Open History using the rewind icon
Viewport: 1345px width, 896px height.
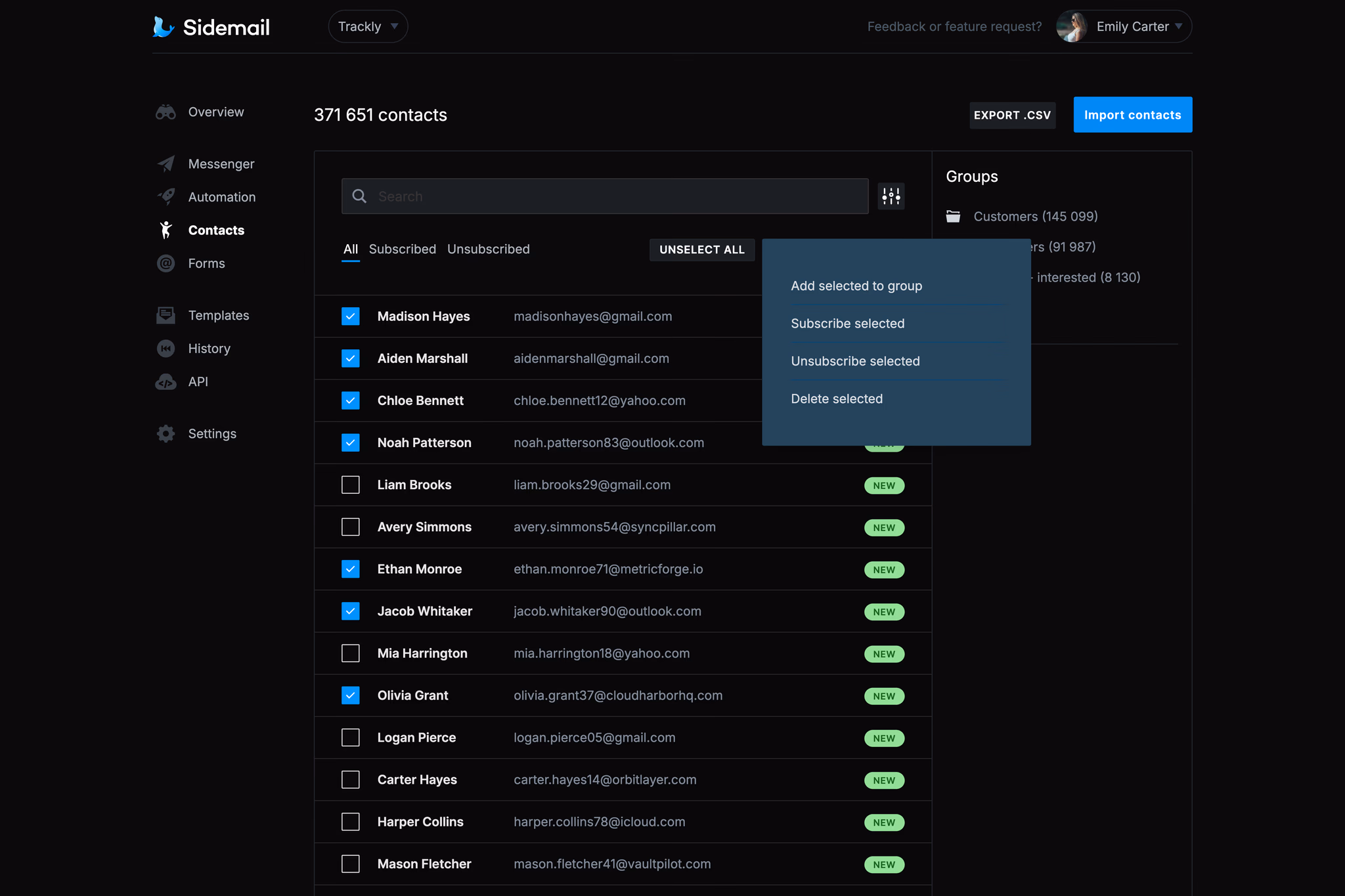pyautogui.click(x=165, y=348)
